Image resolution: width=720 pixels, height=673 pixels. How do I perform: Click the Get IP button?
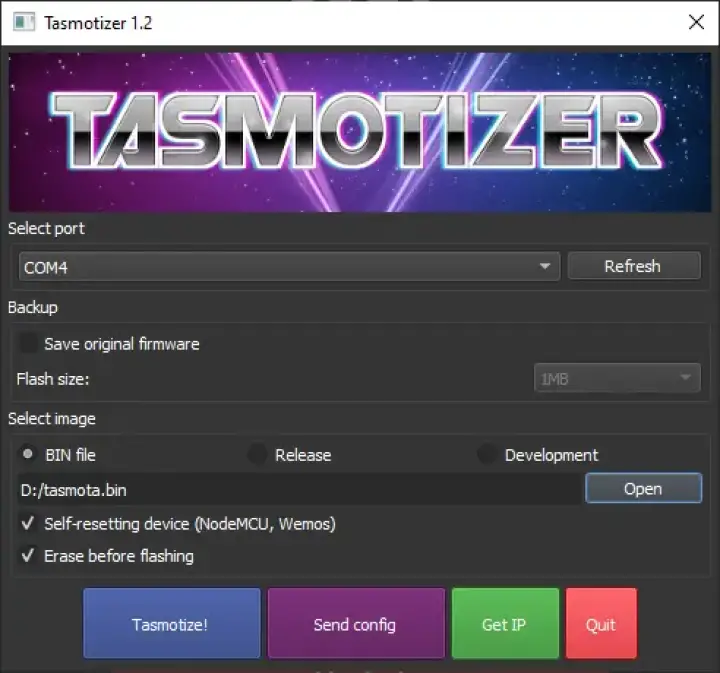[x=505, y=623]
